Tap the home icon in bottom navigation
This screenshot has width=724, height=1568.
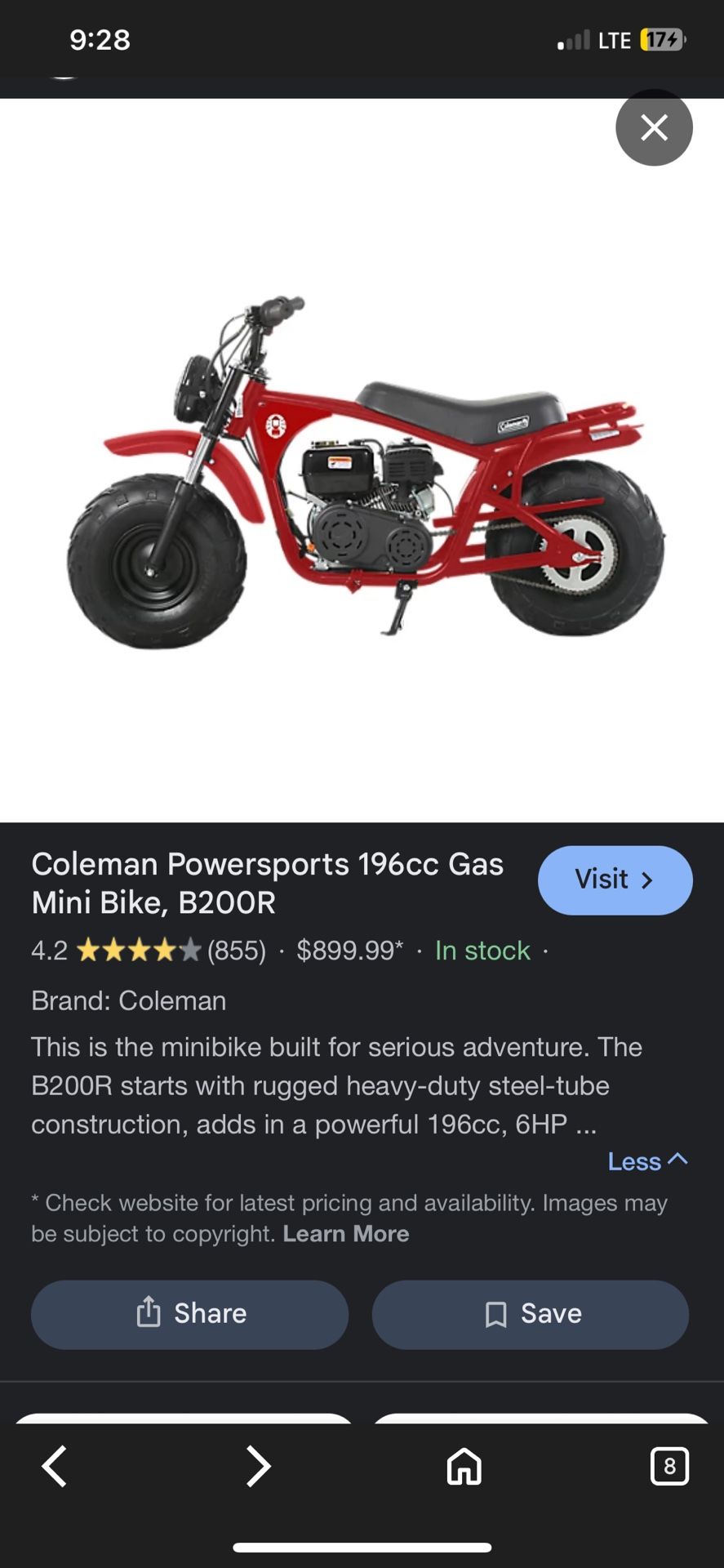[464, 1466]
